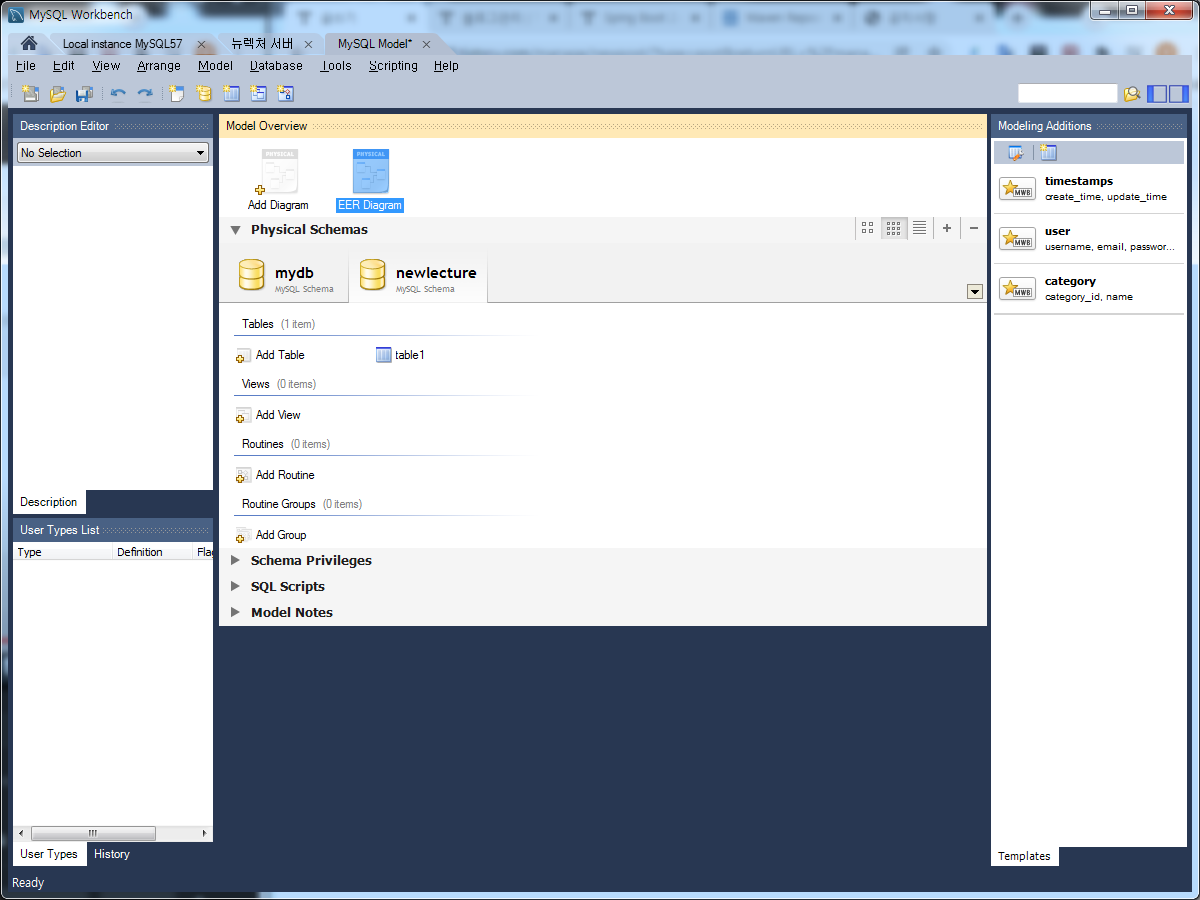Open the View menu
The width and height of the screenshot is (1200, 900).
click(106, 66)
